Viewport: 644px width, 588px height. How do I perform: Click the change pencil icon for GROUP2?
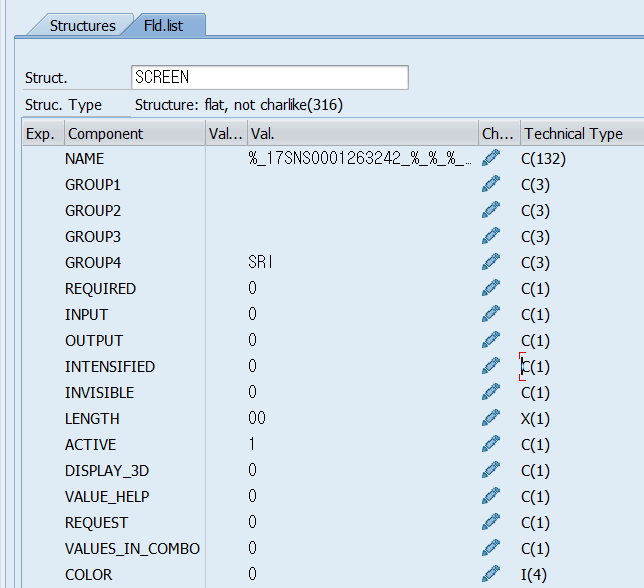point(491,210)
